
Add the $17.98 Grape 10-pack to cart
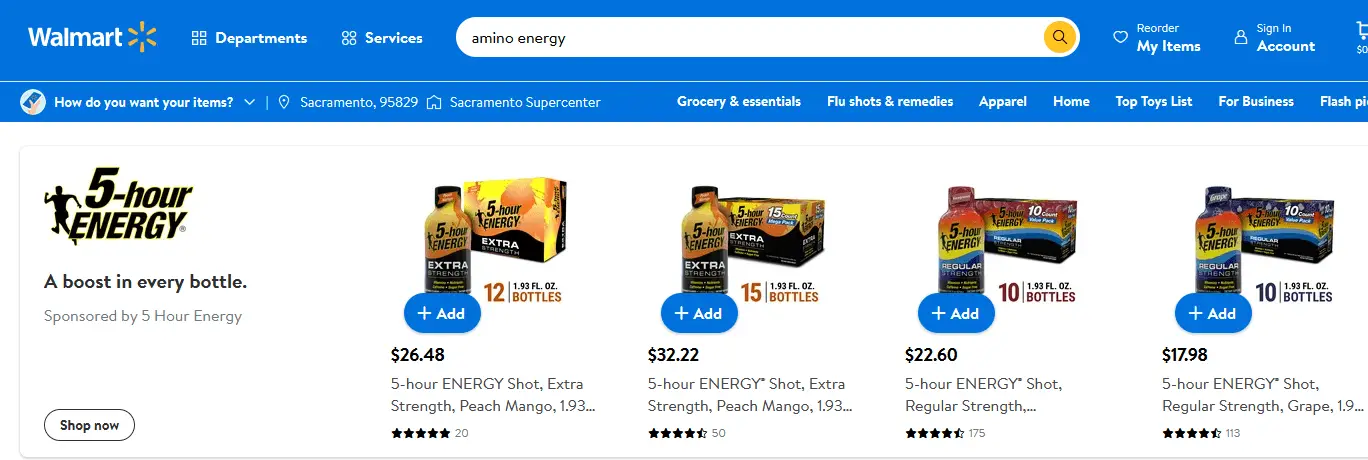point(1213,313)
